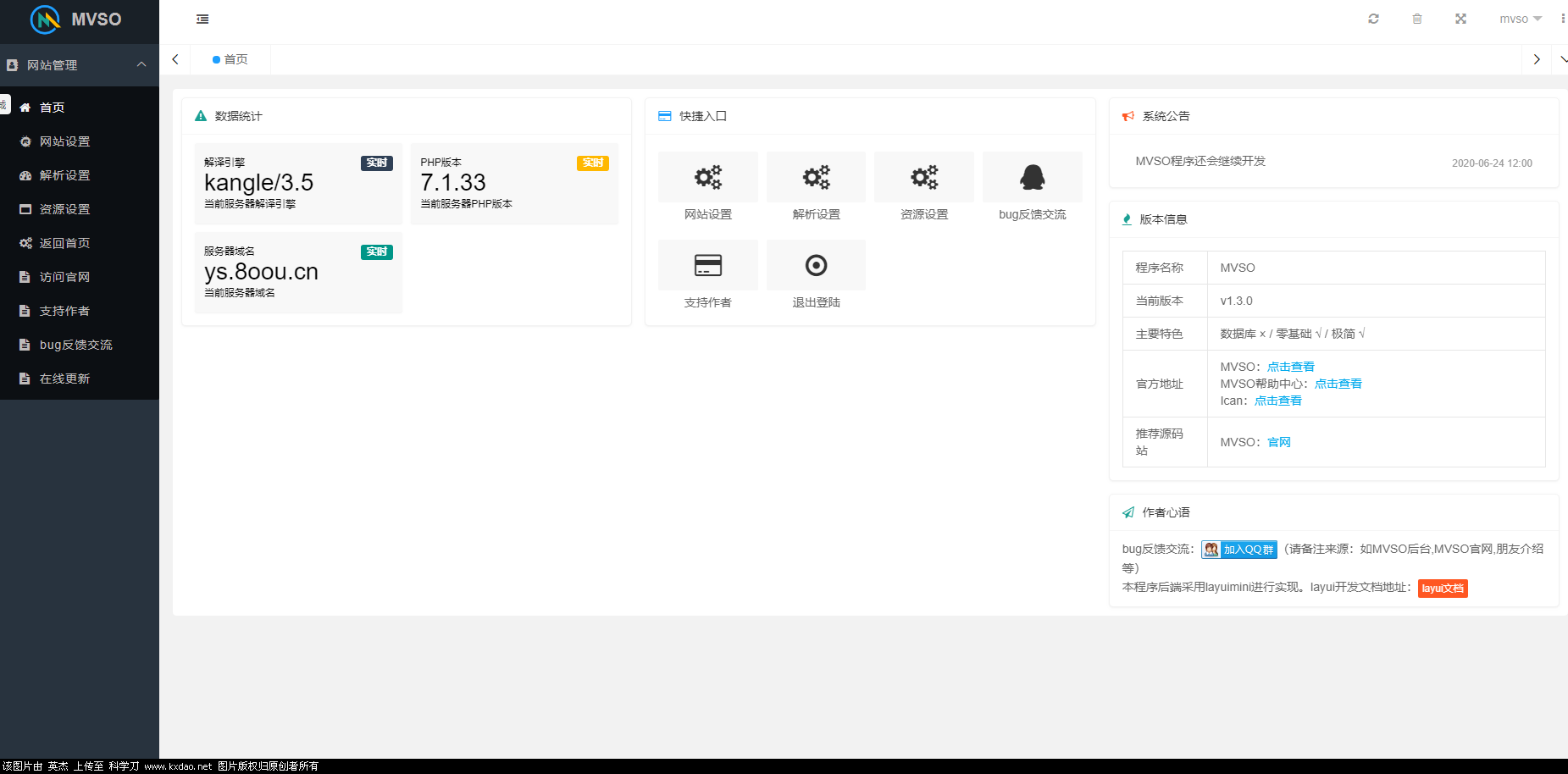The image size is (1568, 774).
Task: Open the vertical dots more menu
Action: point(1563,19)
